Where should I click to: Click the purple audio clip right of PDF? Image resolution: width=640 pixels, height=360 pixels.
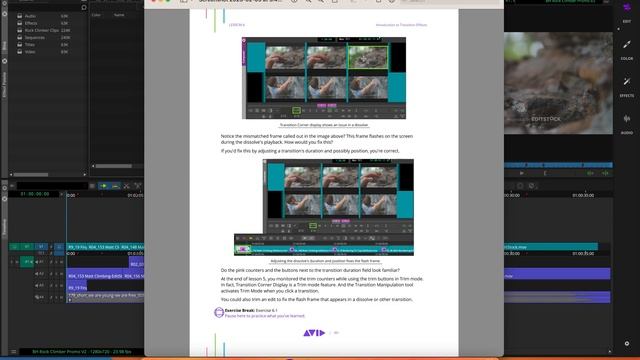(x=558, y=274)
